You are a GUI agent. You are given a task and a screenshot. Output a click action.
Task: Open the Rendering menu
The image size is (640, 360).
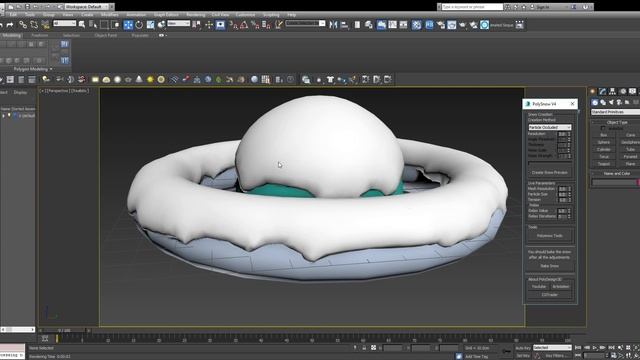196,15
